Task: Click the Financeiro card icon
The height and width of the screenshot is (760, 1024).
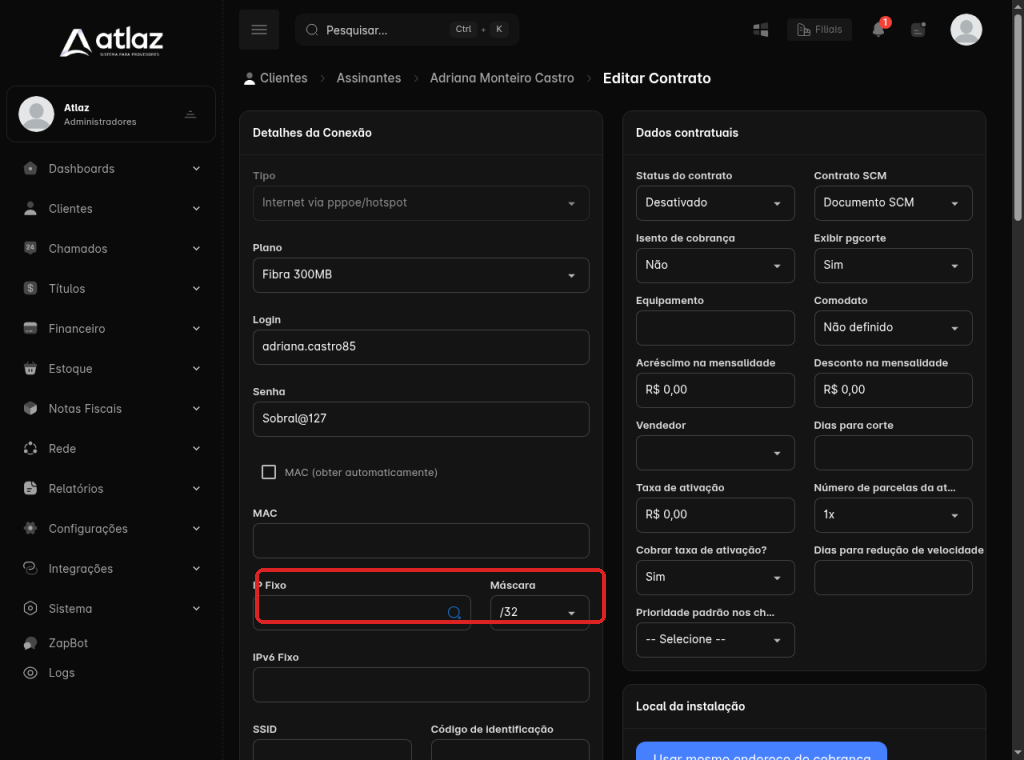Action: coord(31,328)
